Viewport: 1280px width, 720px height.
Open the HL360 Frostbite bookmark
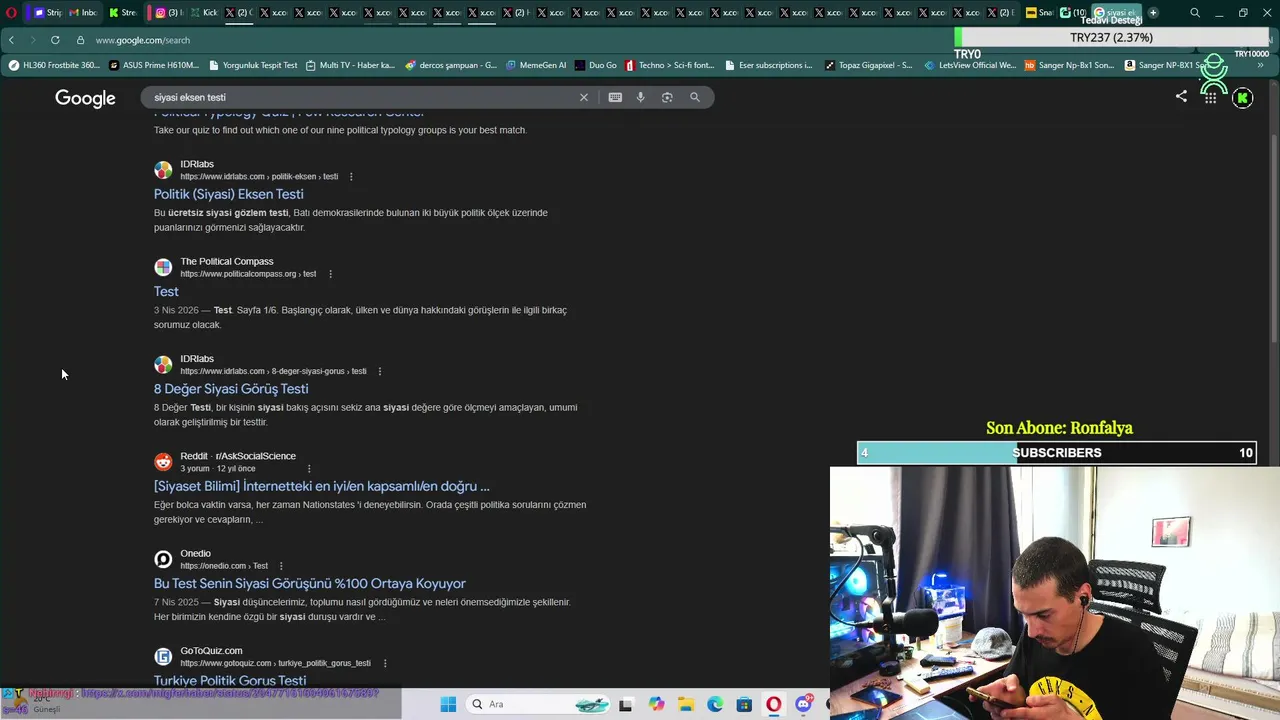54,65
